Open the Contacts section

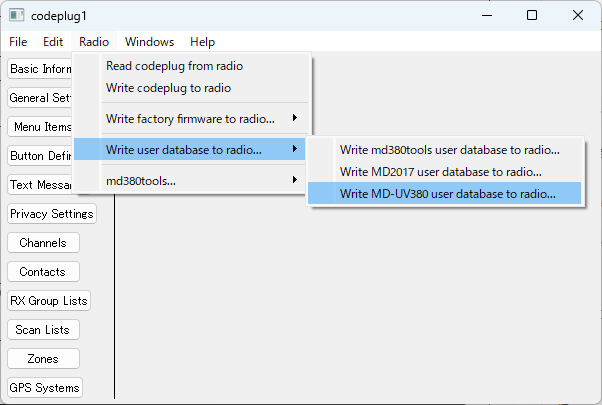point(42,272)
